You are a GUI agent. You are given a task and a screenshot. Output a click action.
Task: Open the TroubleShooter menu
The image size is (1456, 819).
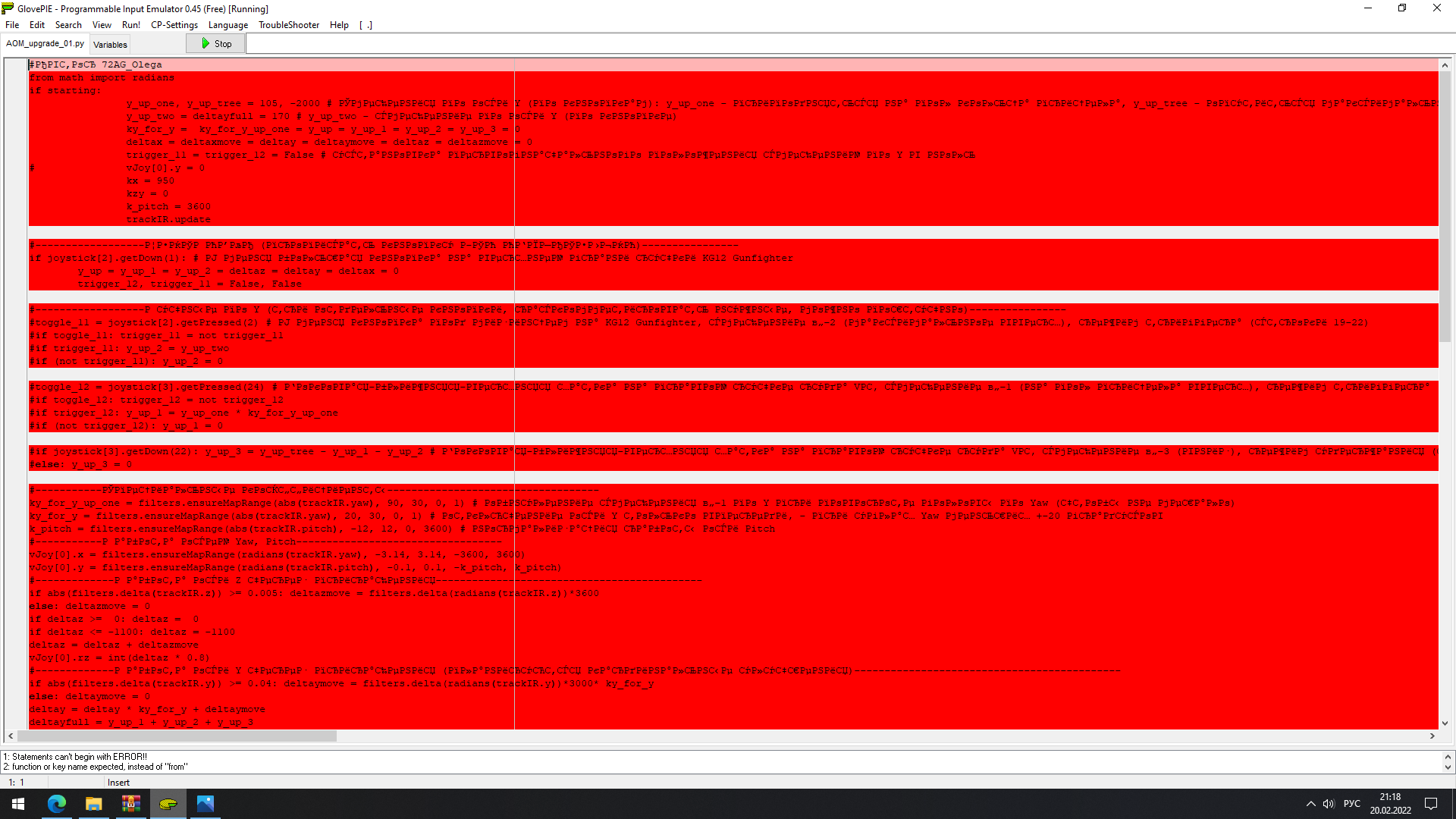(289, 25)
